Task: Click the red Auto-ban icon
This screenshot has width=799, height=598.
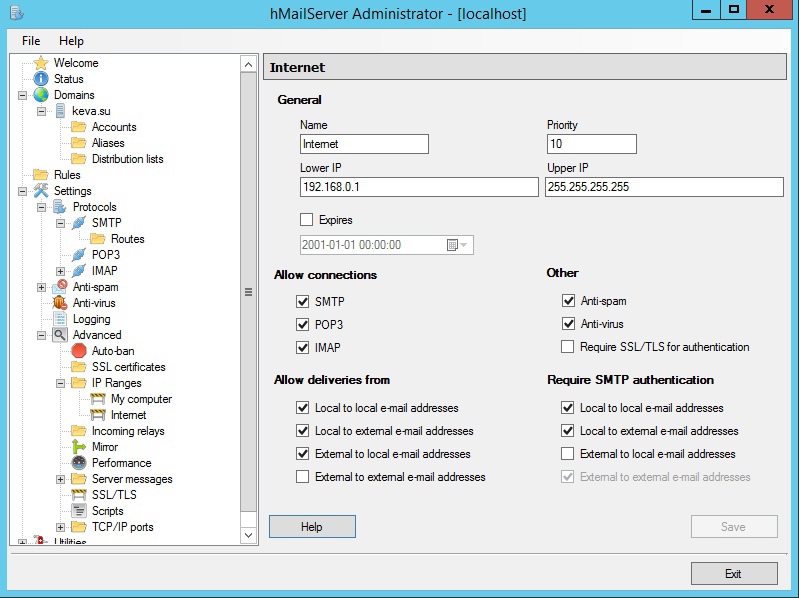Action: pos(78,351)
